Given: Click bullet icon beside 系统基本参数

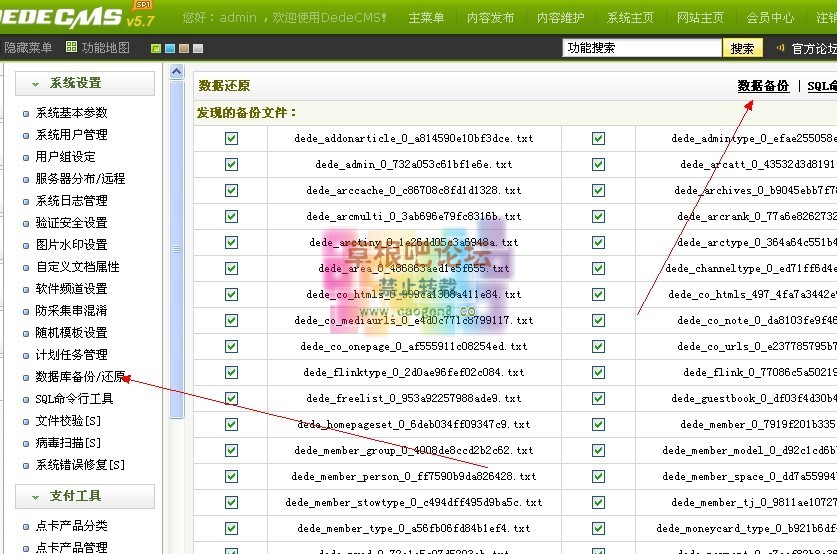Looking at the screenshot, I should 26,113.
